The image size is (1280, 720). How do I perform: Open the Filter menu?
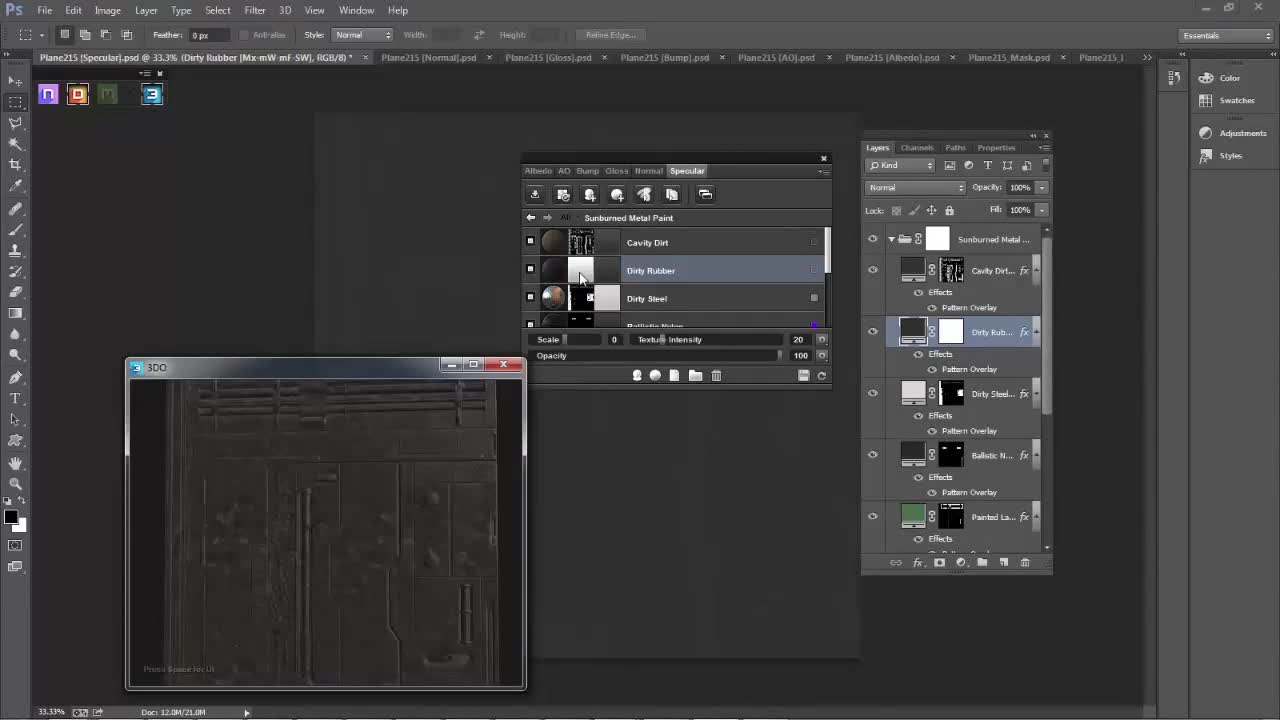[255, 10]
